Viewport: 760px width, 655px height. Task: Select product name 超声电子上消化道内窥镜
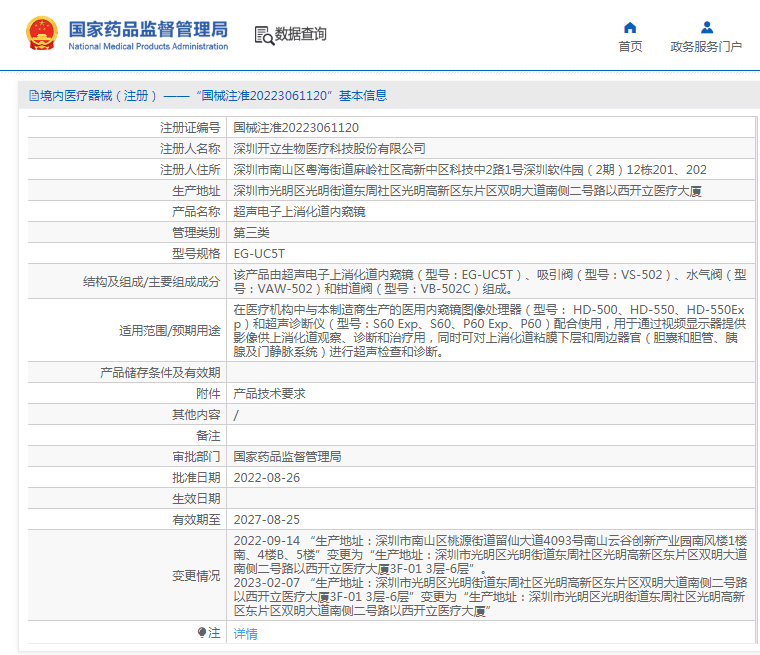(300, 212)
